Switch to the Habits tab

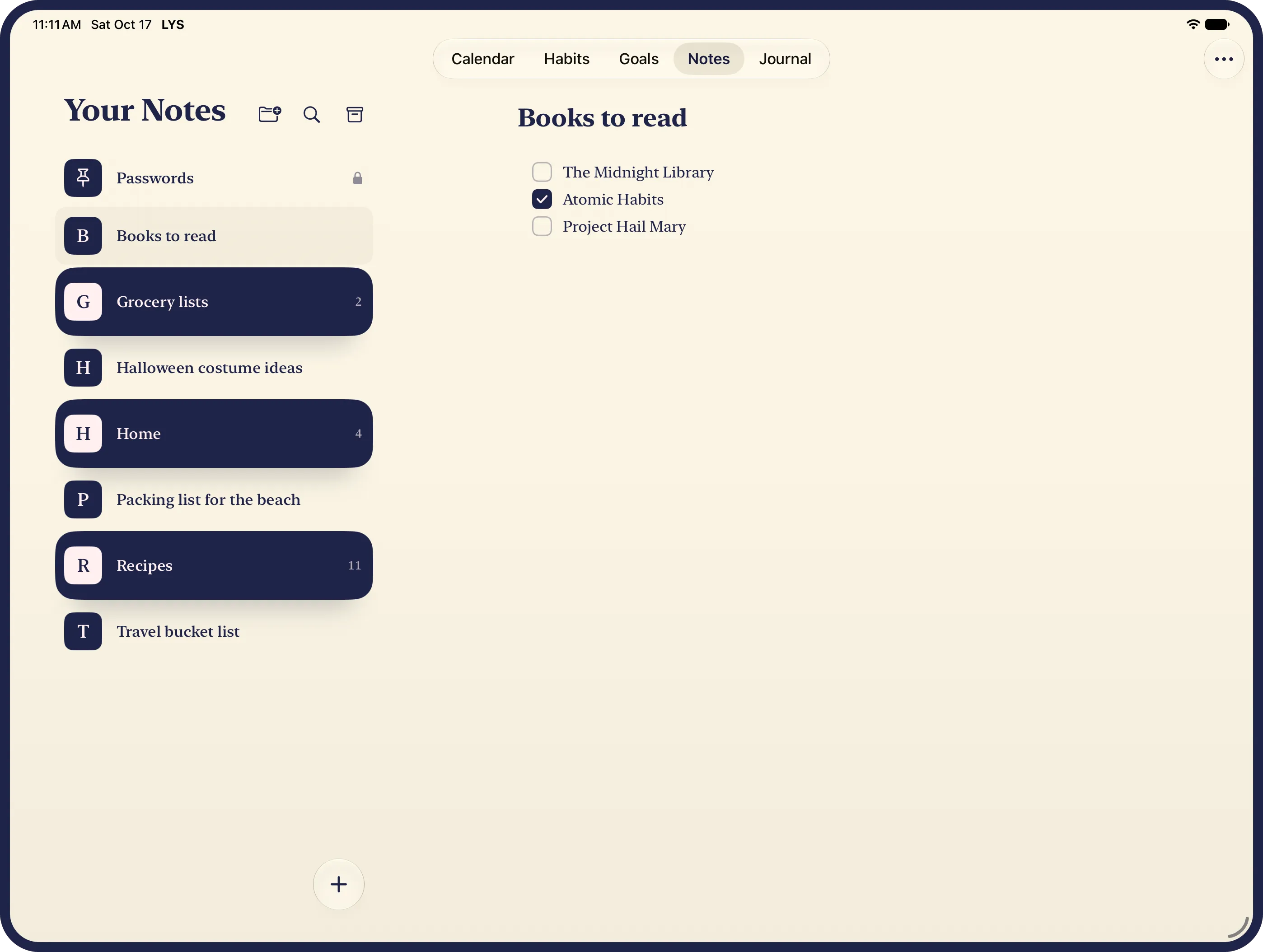(x=566, y=59)
